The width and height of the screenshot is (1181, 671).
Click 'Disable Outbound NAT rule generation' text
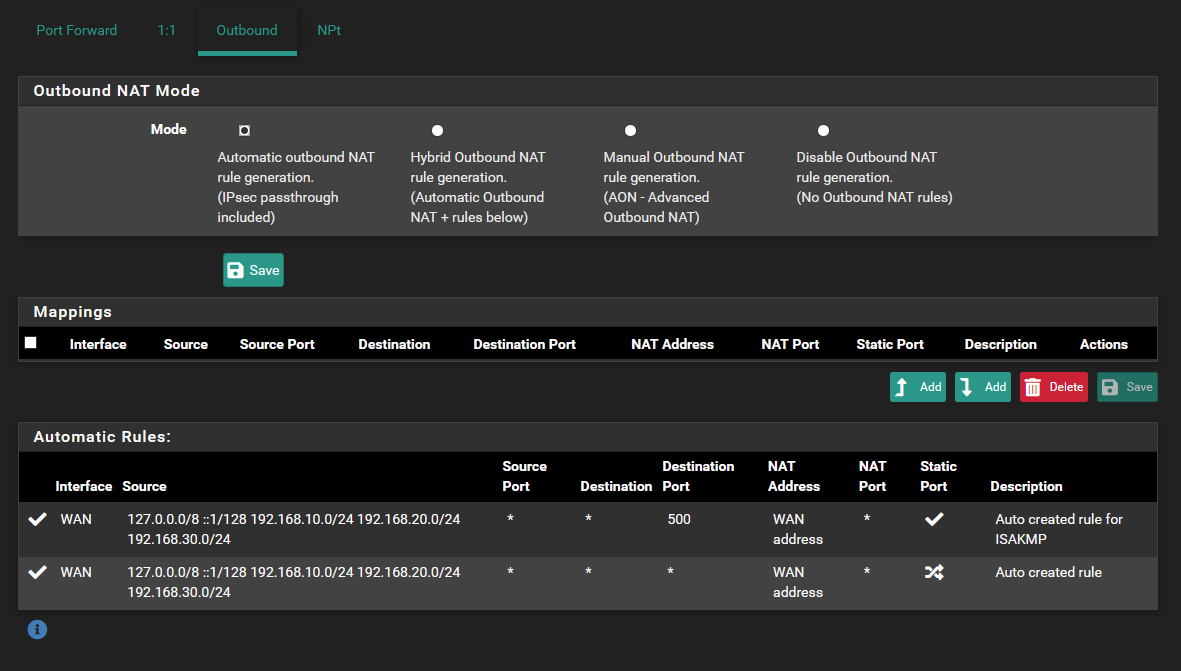point(866,167)
